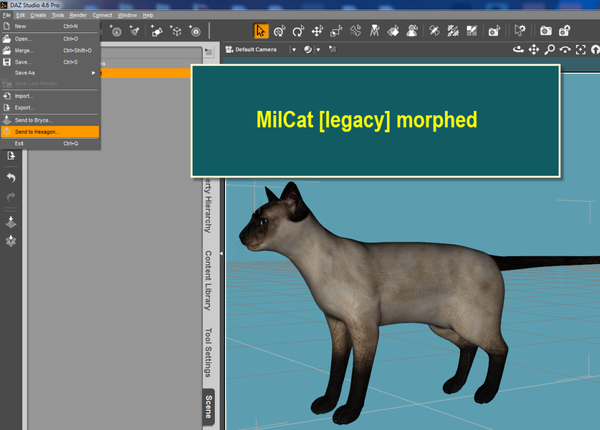Open Tool Settings cursor-gear icon
Image resolution: width=600 pixels, height=430 pixels.
click(520, 31)
